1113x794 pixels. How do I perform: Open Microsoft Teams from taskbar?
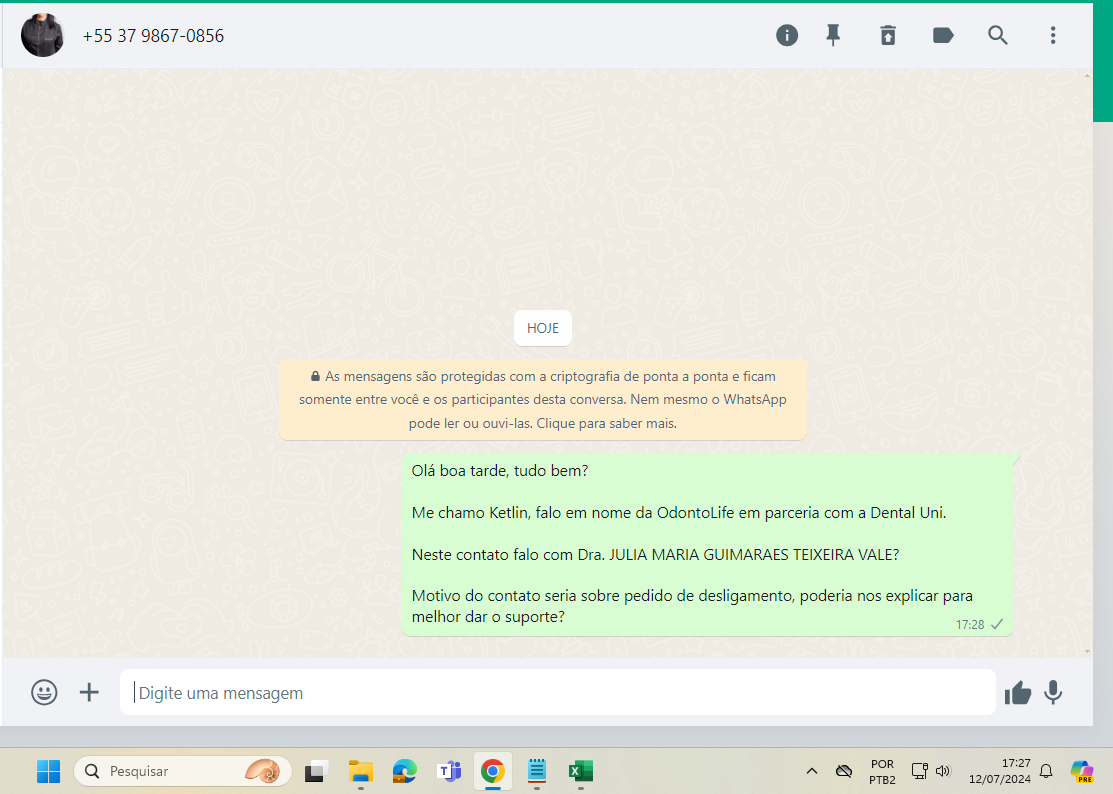coord(449,771)
